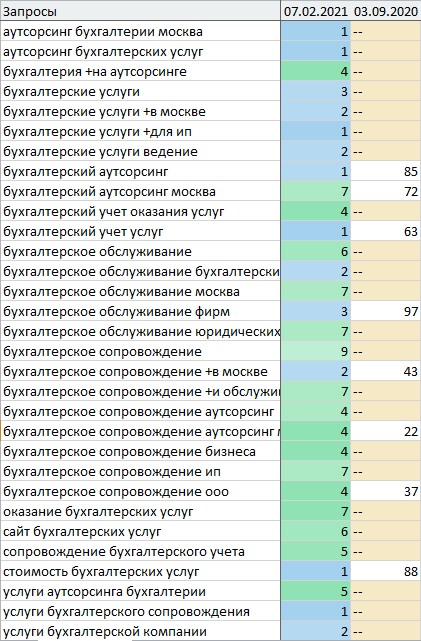Screen dimensions: 421x641
Task: Select 'сайт бухгалтерских услуг' cell
Action: 140,532
